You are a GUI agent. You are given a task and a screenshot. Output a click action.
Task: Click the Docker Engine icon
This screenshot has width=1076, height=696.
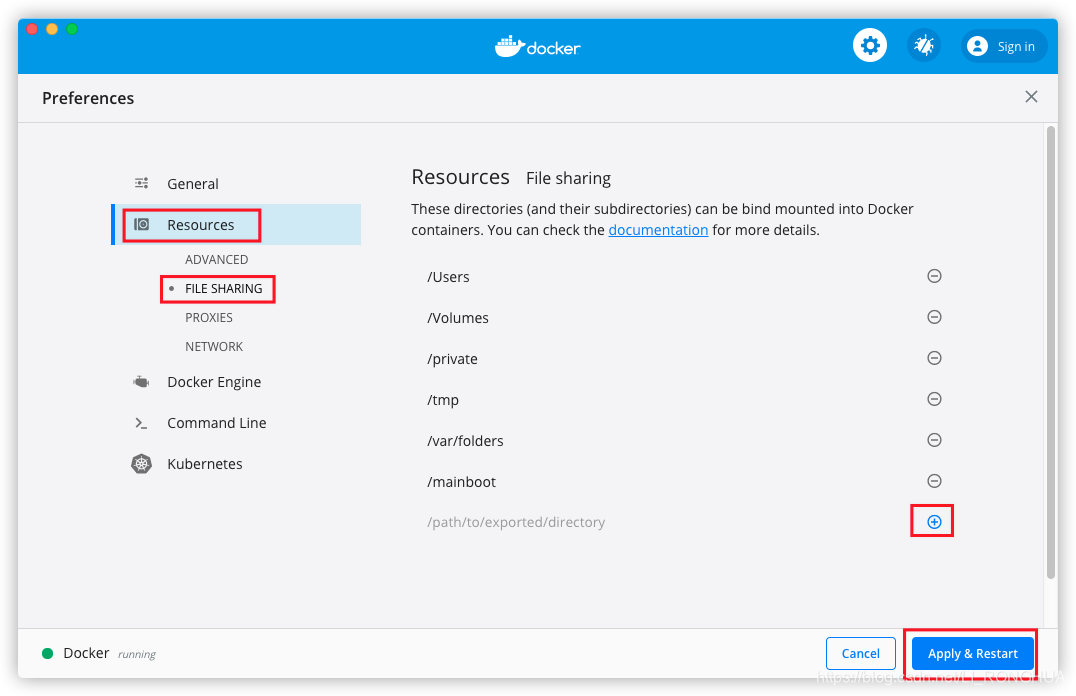[141, 382]
